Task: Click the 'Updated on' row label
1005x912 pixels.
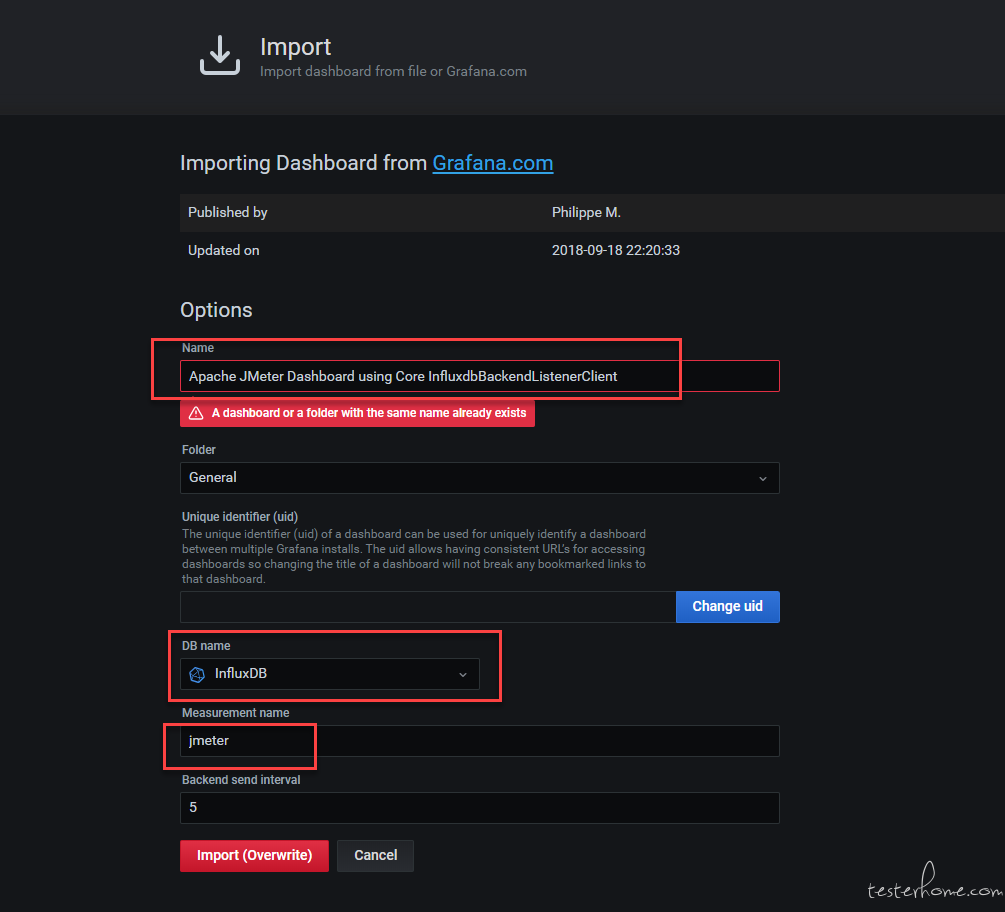Action: [224, 251]
